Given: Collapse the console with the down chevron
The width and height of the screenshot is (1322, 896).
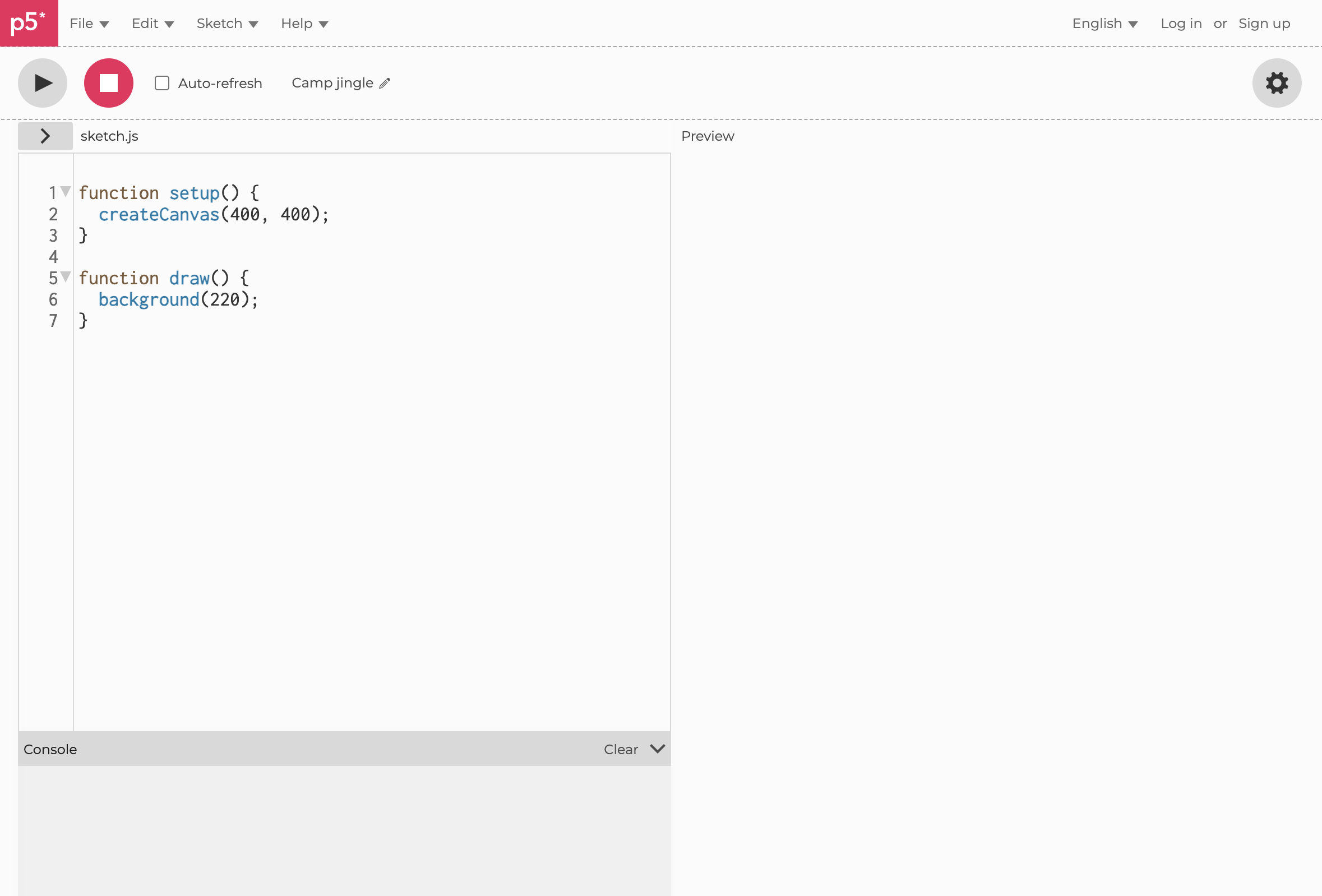Looking at the screenshot, I should [657, 749].
